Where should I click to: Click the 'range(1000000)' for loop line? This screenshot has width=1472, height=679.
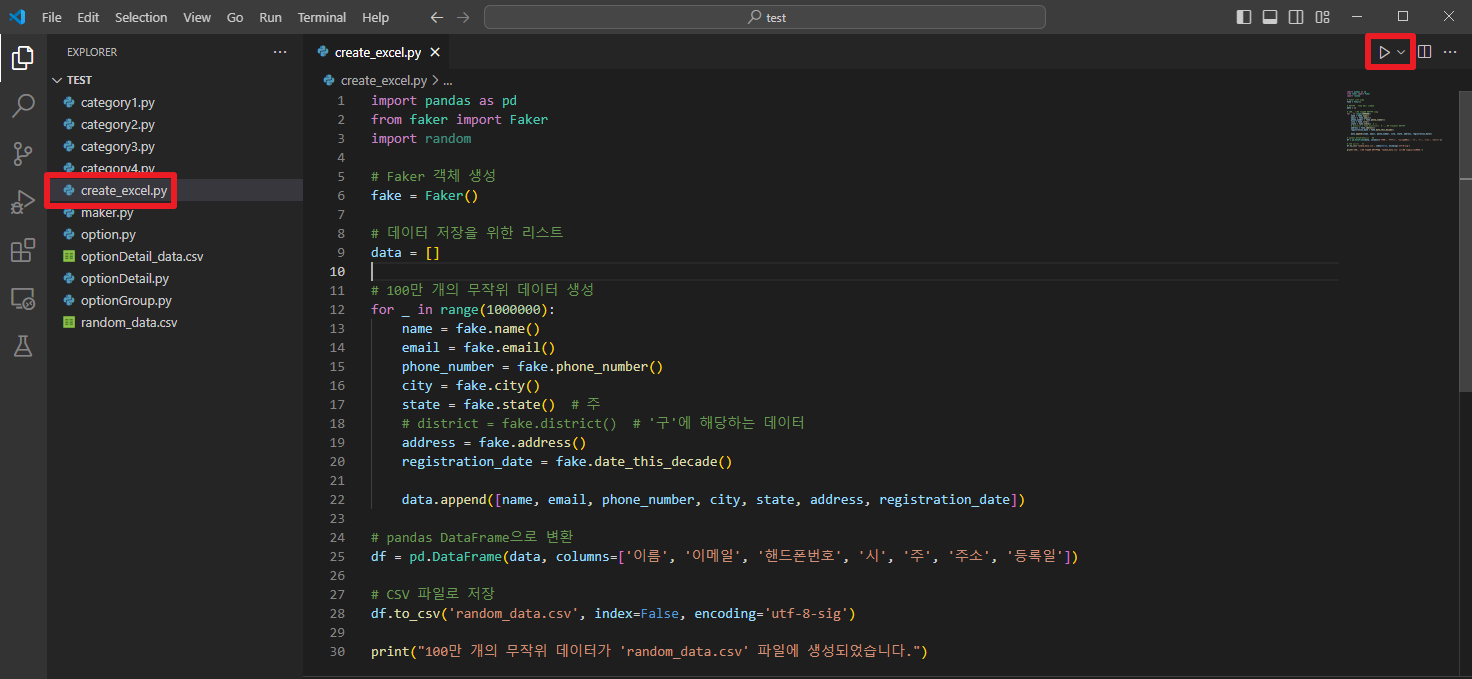click(463, 309)
